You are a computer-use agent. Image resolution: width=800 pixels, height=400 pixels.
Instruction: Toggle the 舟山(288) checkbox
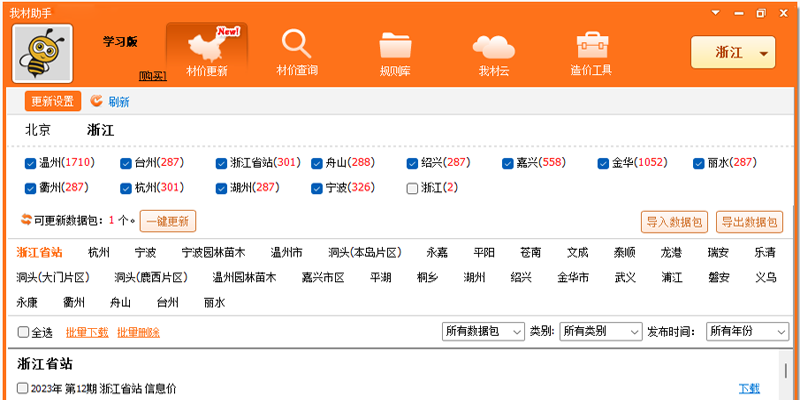pyautogui.click(x=316, y=163)
